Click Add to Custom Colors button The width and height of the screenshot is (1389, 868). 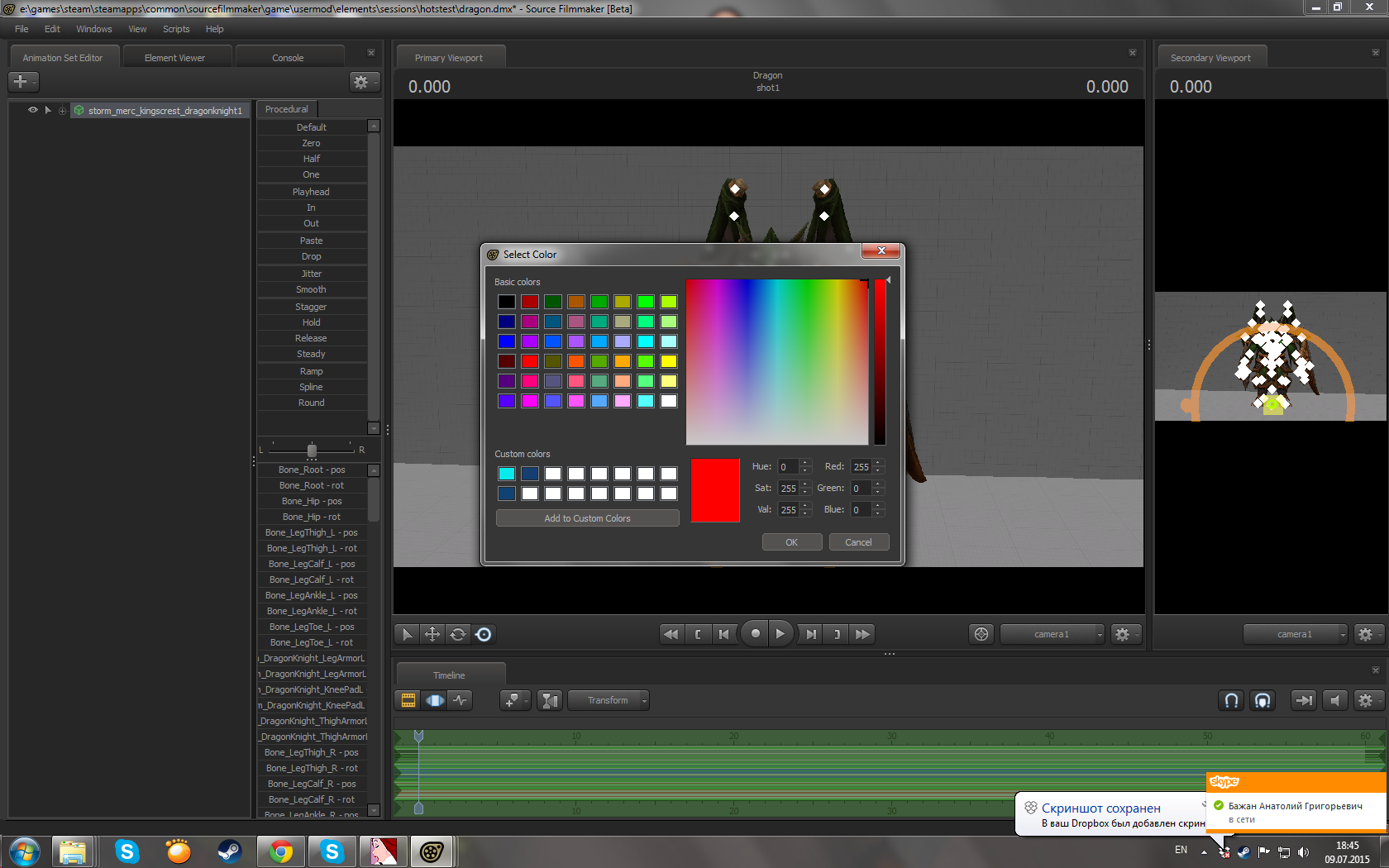(587, 518)
